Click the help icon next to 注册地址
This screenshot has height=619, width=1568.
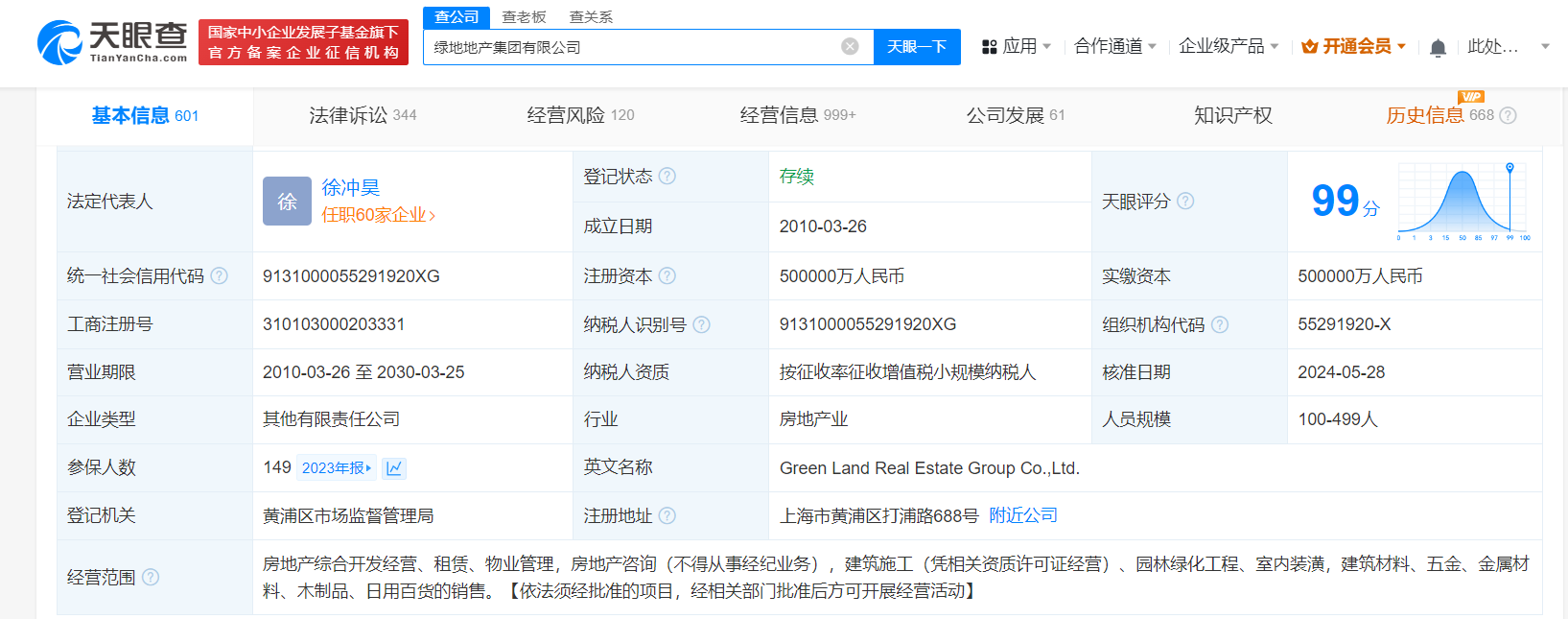[x=667, y=516]
